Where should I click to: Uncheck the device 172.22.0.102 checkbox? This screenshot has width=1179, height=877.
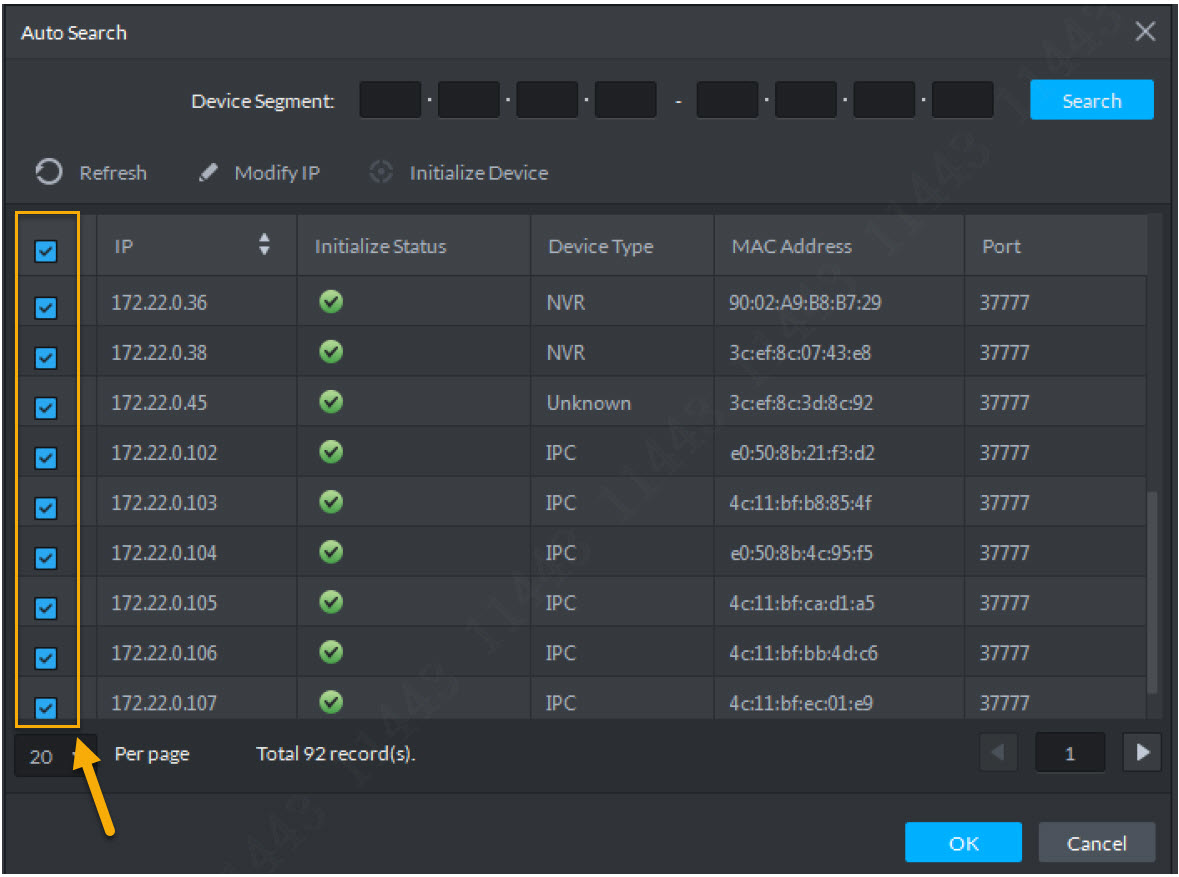click(46, 458)
